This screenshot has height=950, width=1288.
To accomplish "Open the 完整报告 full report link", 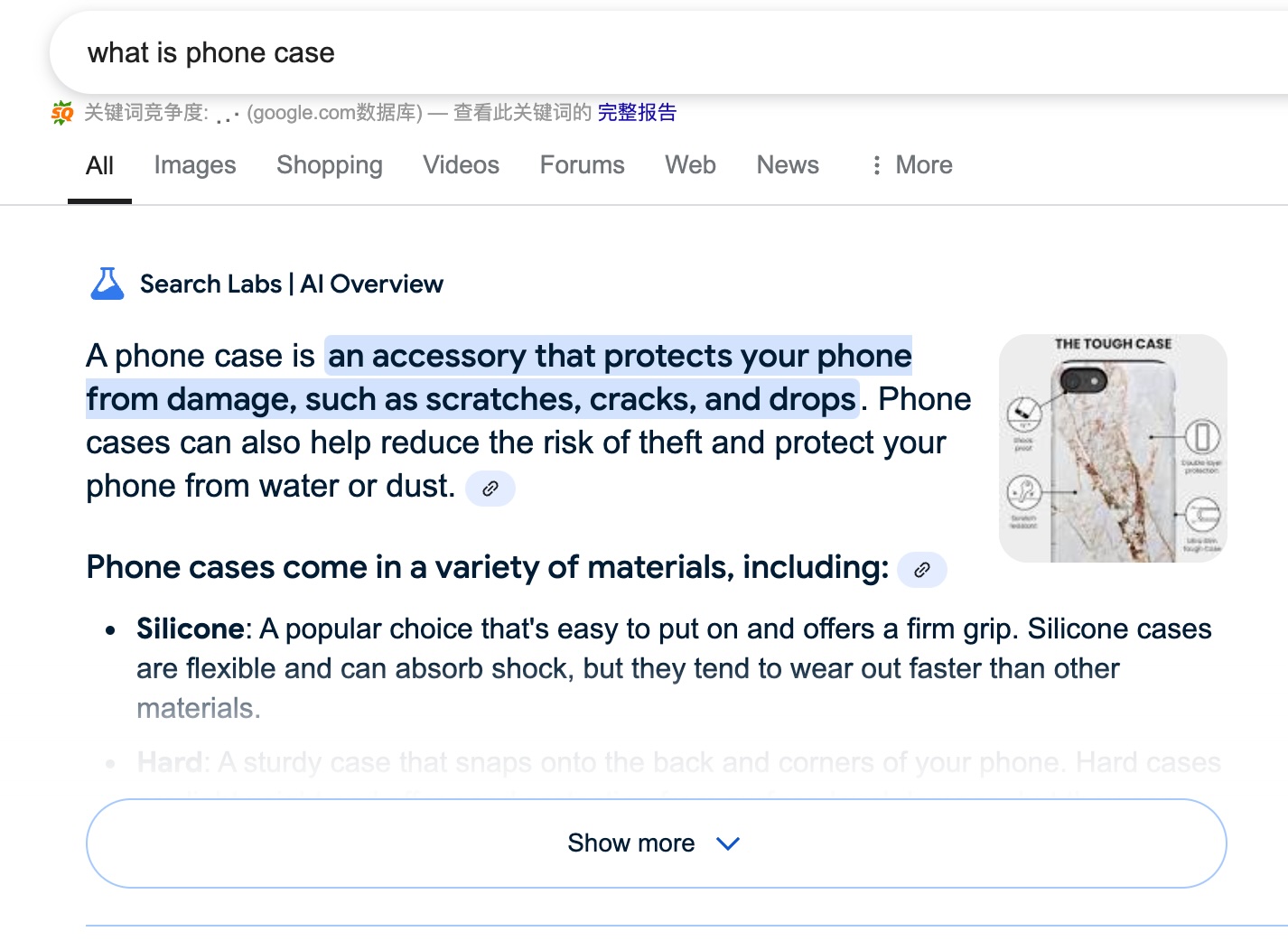I will [x=637, y=113].
